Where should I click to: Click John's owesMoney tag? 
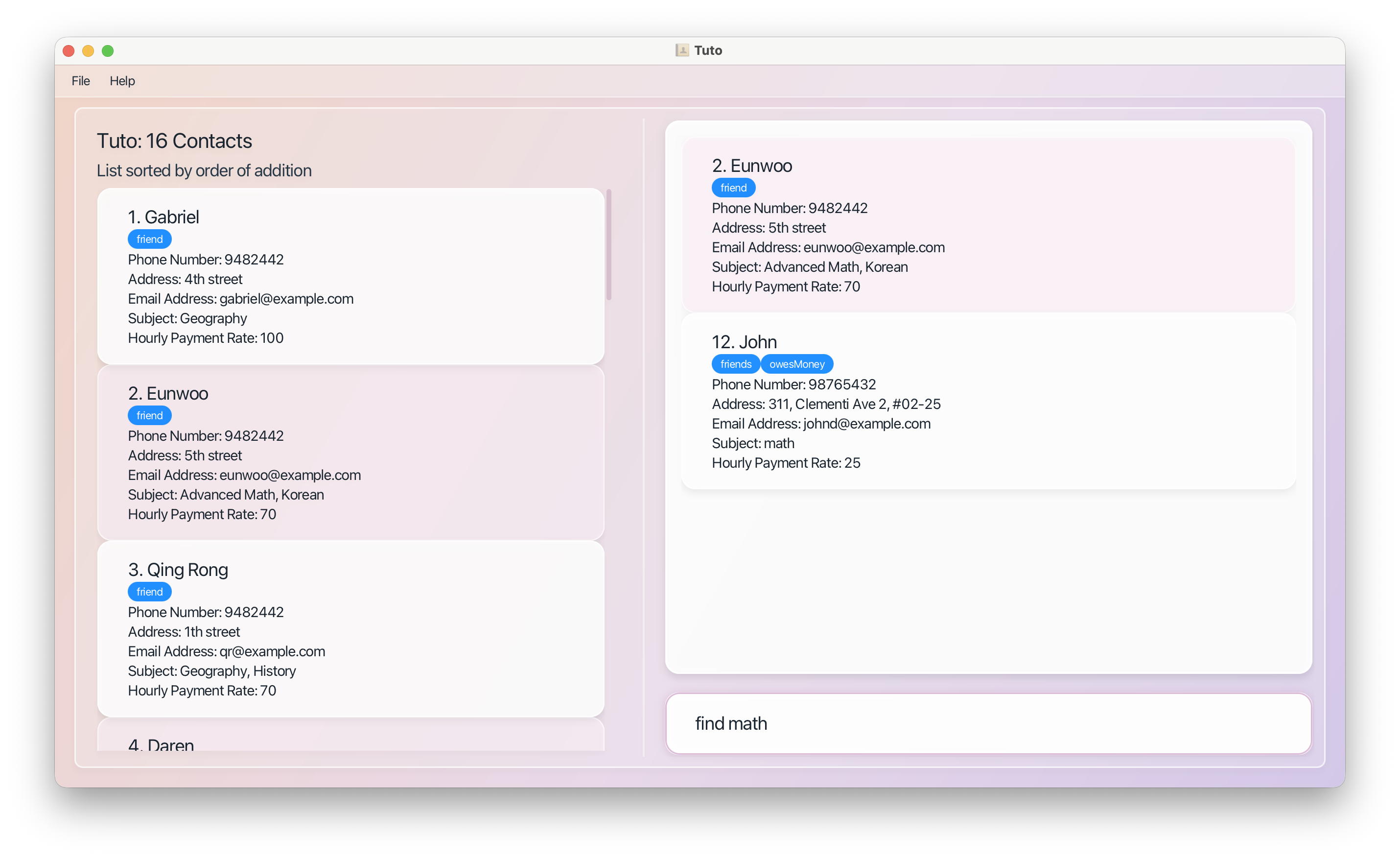796,364
